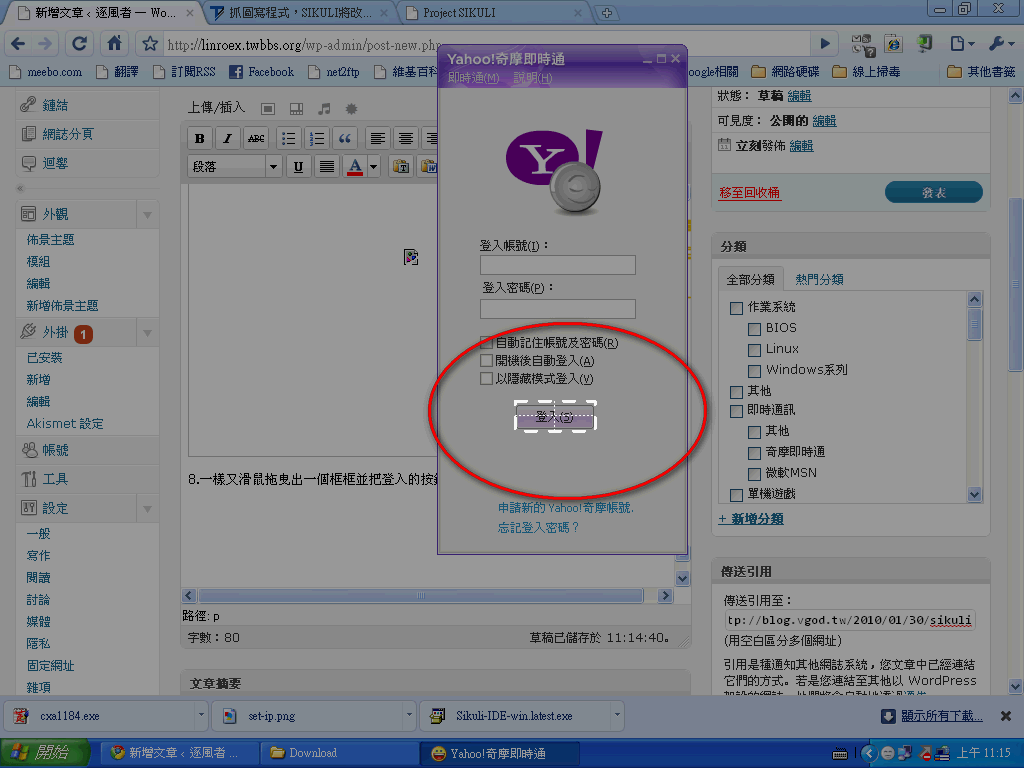The height and width of the screenshot is (768, 1024).
Task: Click add audio music note icon
Action: pos(324,108)
